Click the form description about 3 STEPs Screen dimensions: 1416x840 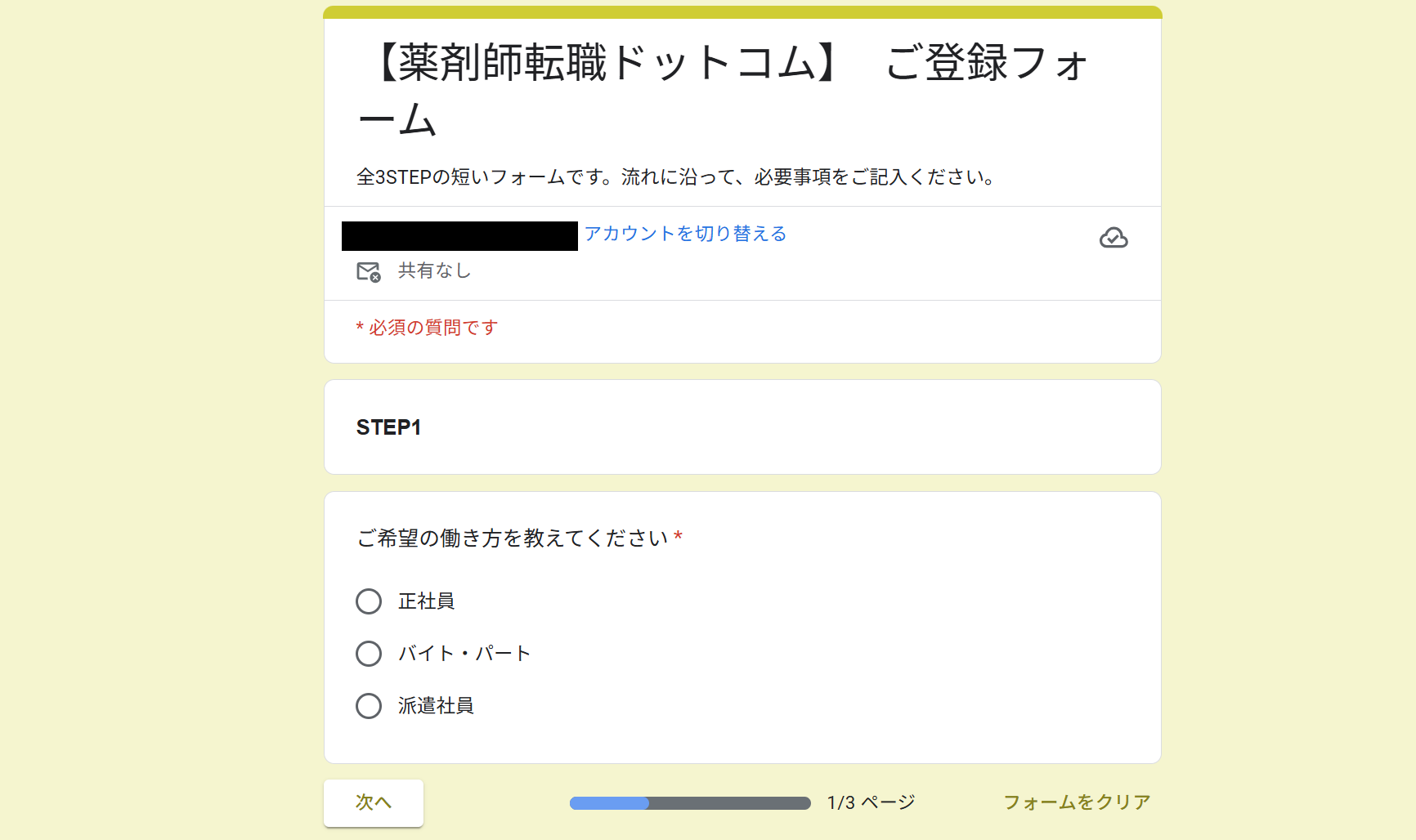676,176
